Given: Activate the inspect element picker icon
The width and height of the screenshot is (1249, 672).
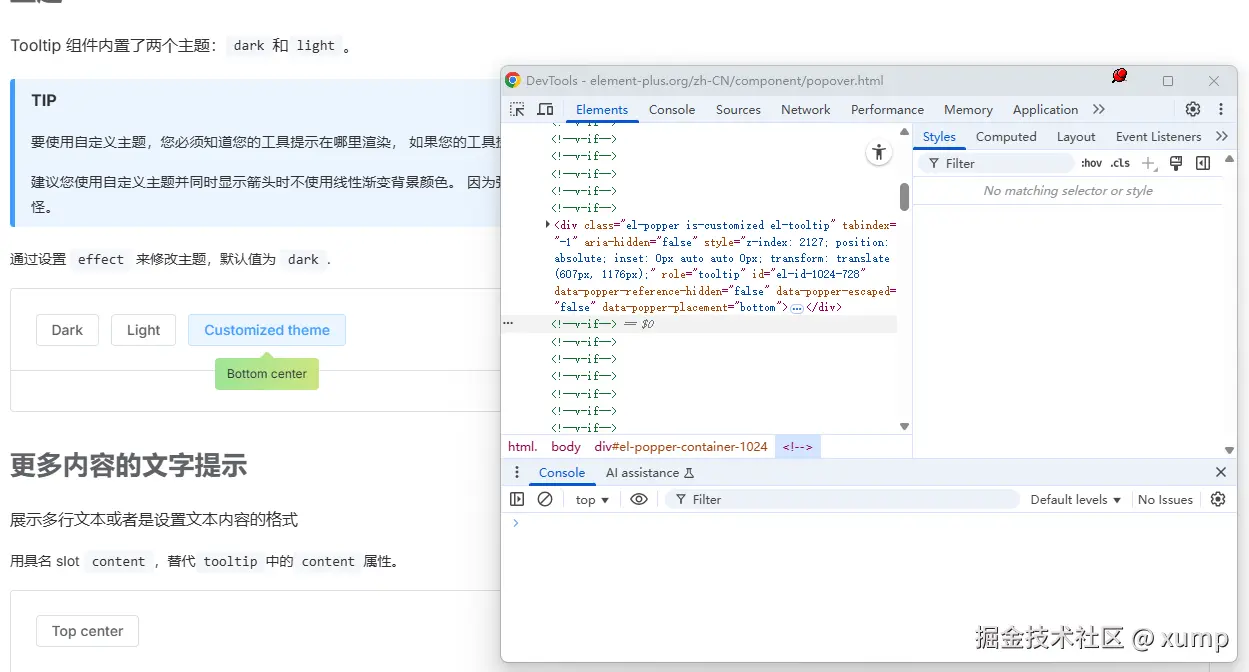Looking at the screenshot, I should (517, 110).
